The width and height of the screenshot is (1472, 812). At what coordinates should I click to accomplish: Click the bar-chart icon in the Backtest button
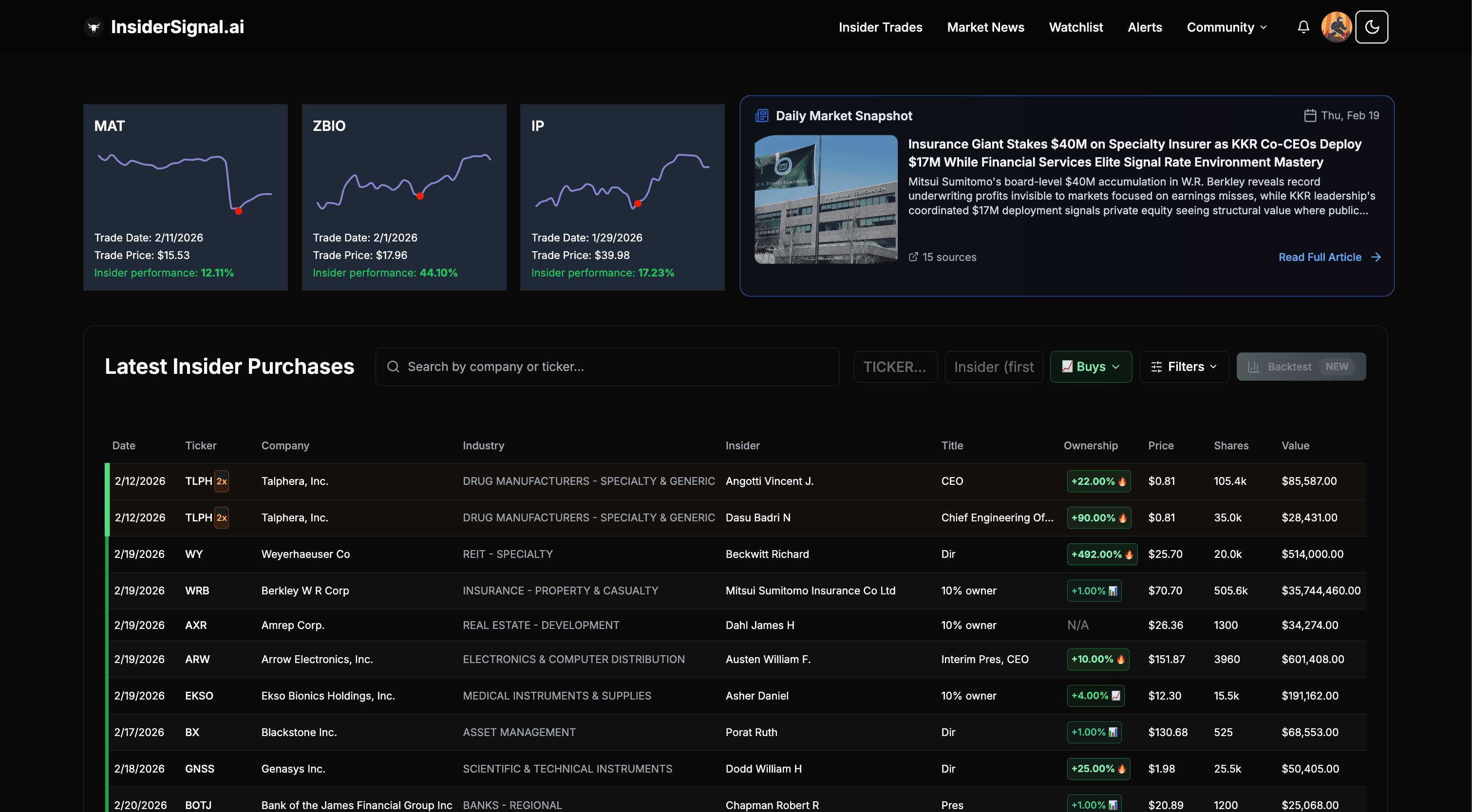tap(1255, 366)
